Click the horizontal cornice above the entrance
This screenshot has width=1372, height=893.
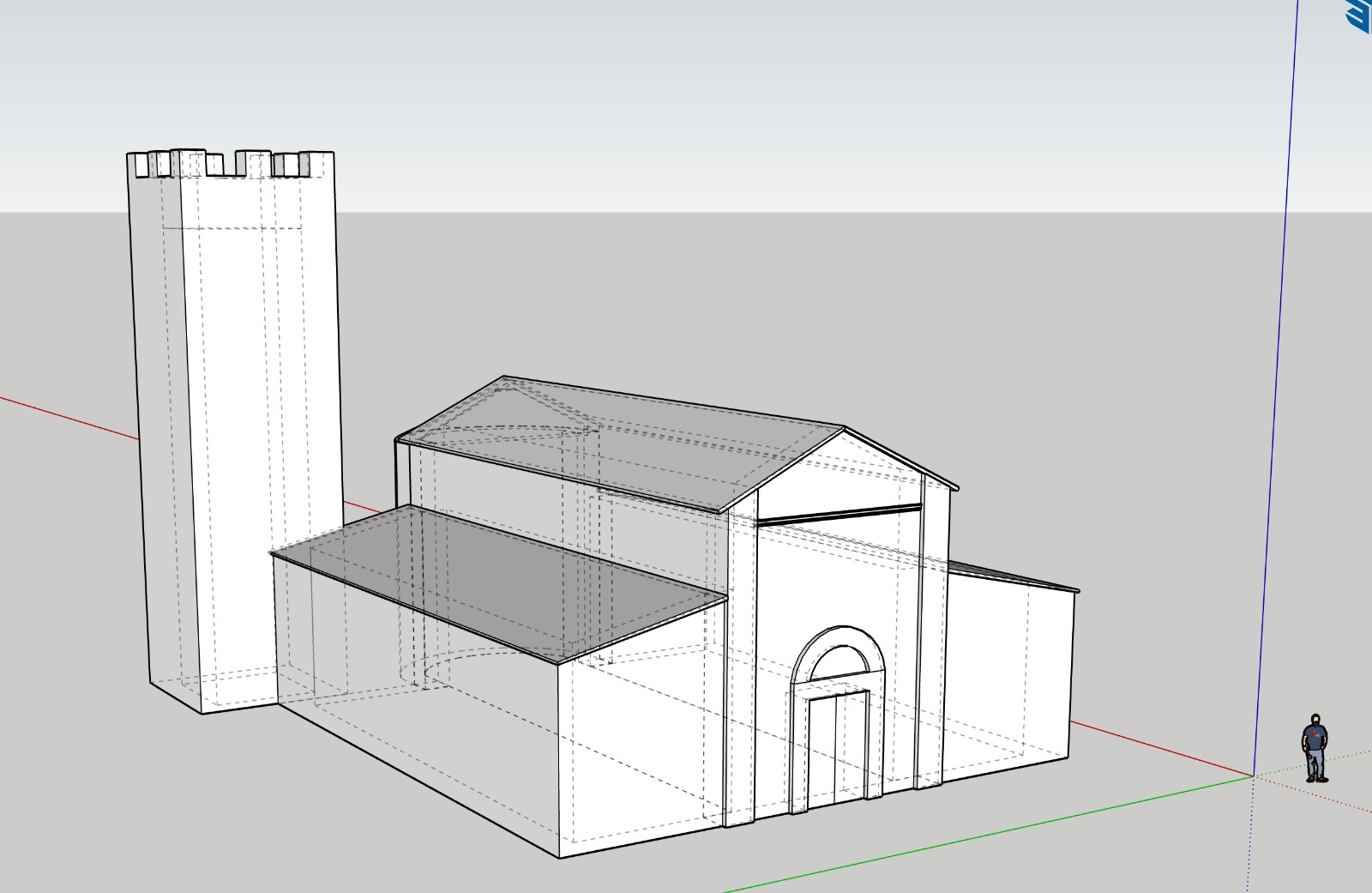839,516
